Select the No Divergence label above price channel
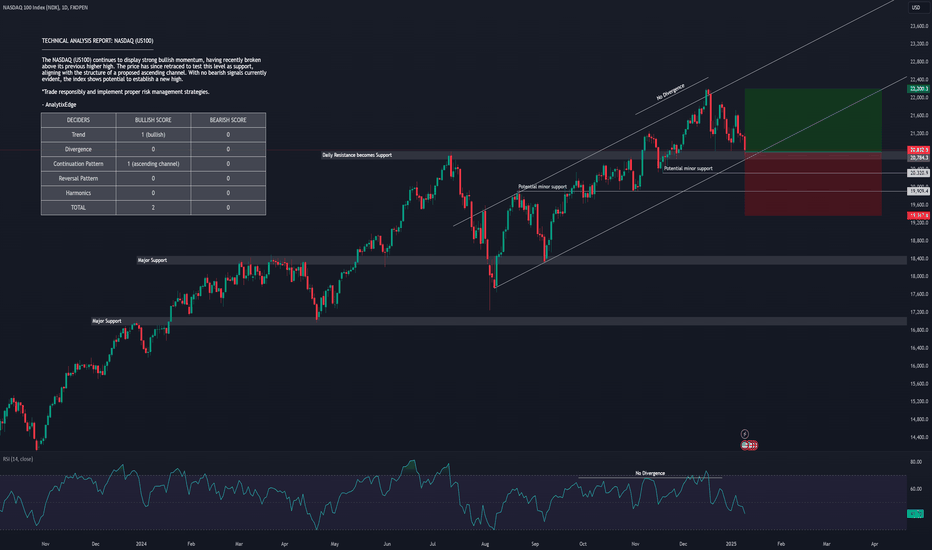 click(670, 92)
